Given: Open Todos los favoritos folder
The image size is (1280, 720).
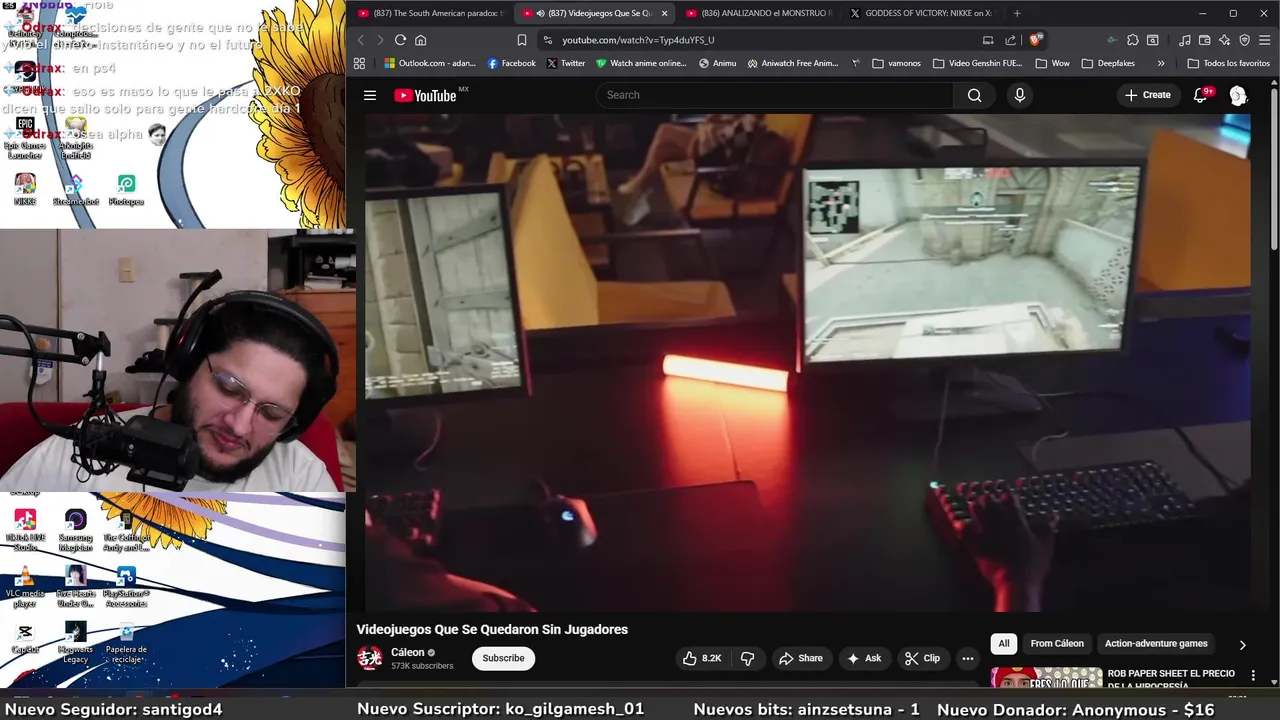Looking at the screenshot, I should point(1228,63).
